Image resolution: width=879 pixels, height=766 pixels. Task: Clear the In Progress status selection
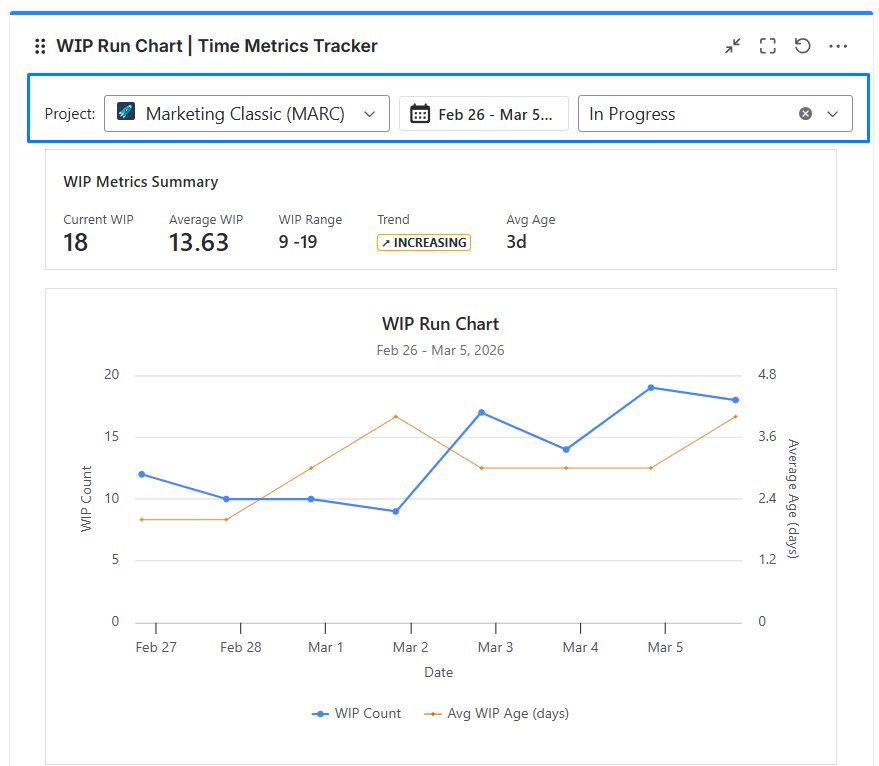[x=805, y=114]
